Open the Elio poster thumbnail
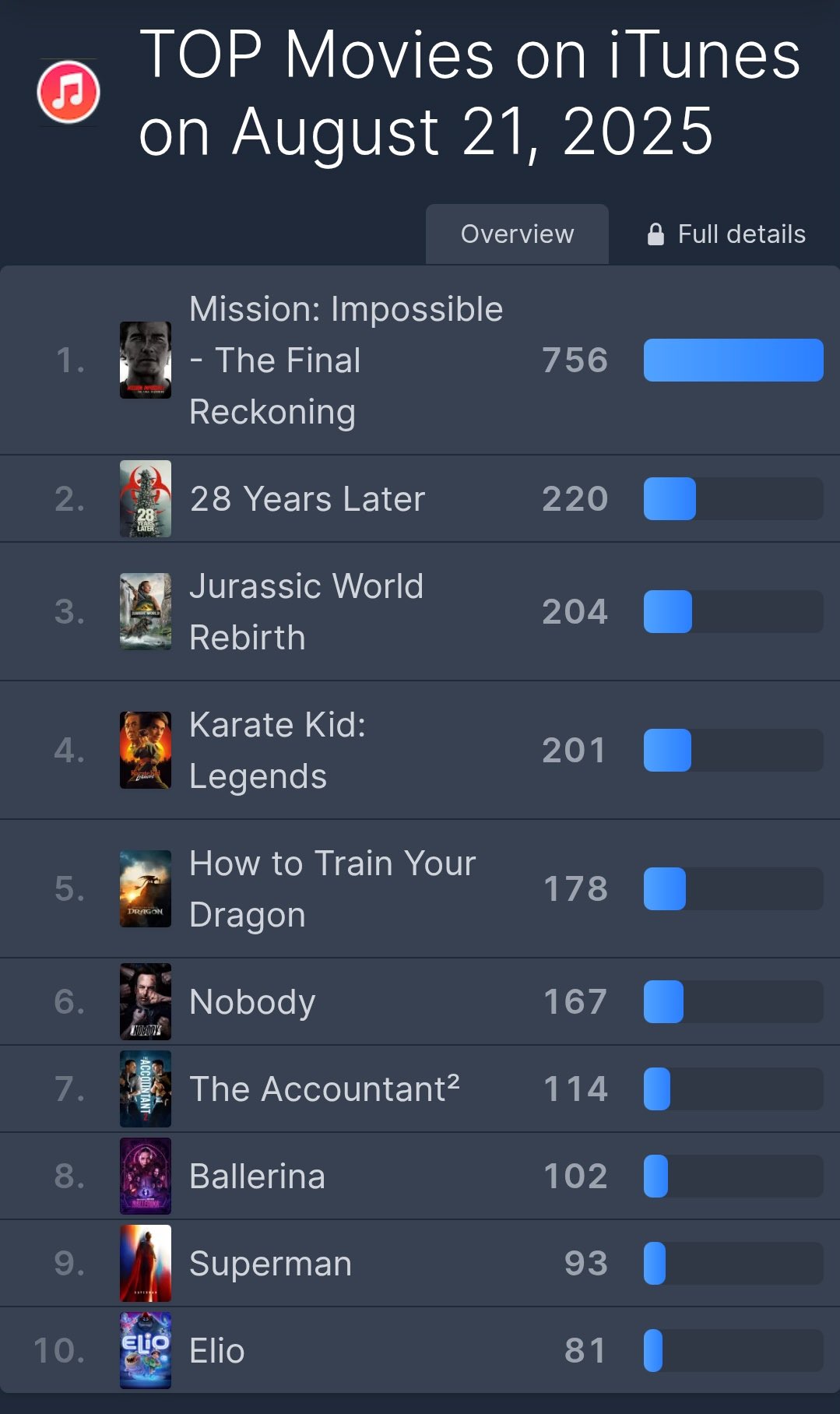Viewport: 840px width, 1414px height. pyautogui.click(x=146, y=1350)
